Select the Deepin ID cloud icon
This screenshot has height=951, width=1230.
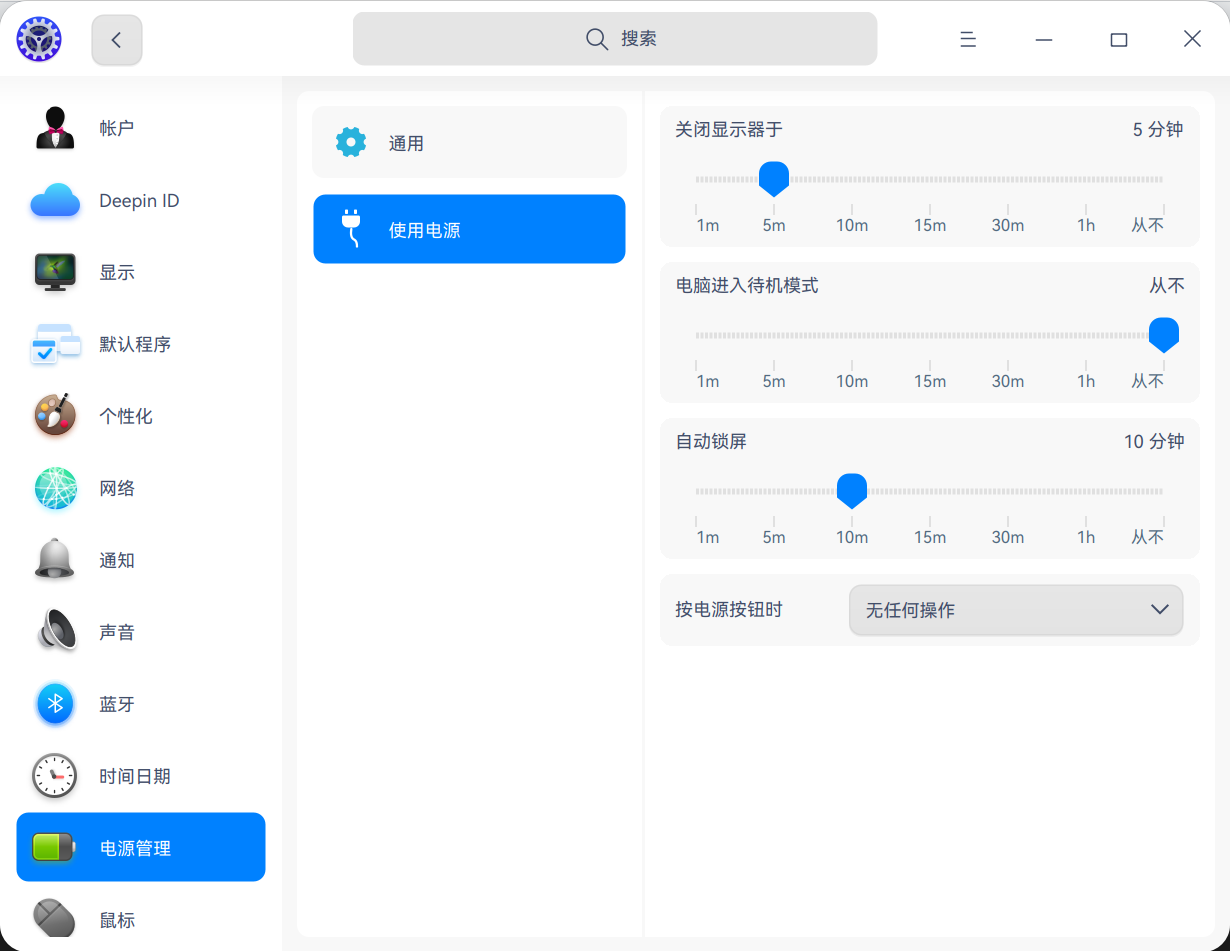point(55,200)
